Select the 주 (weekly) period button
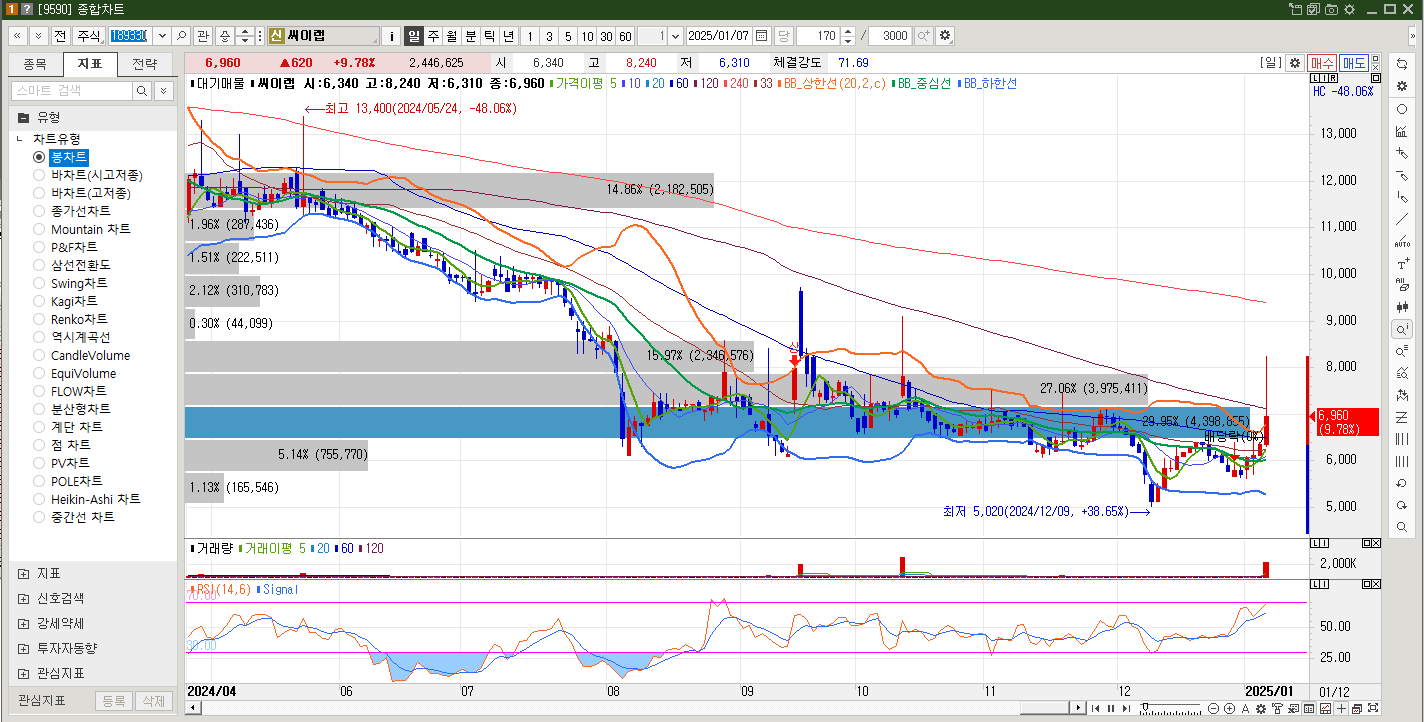The width and height of the screenshot is (1424, 722). (x=433, y=36)
